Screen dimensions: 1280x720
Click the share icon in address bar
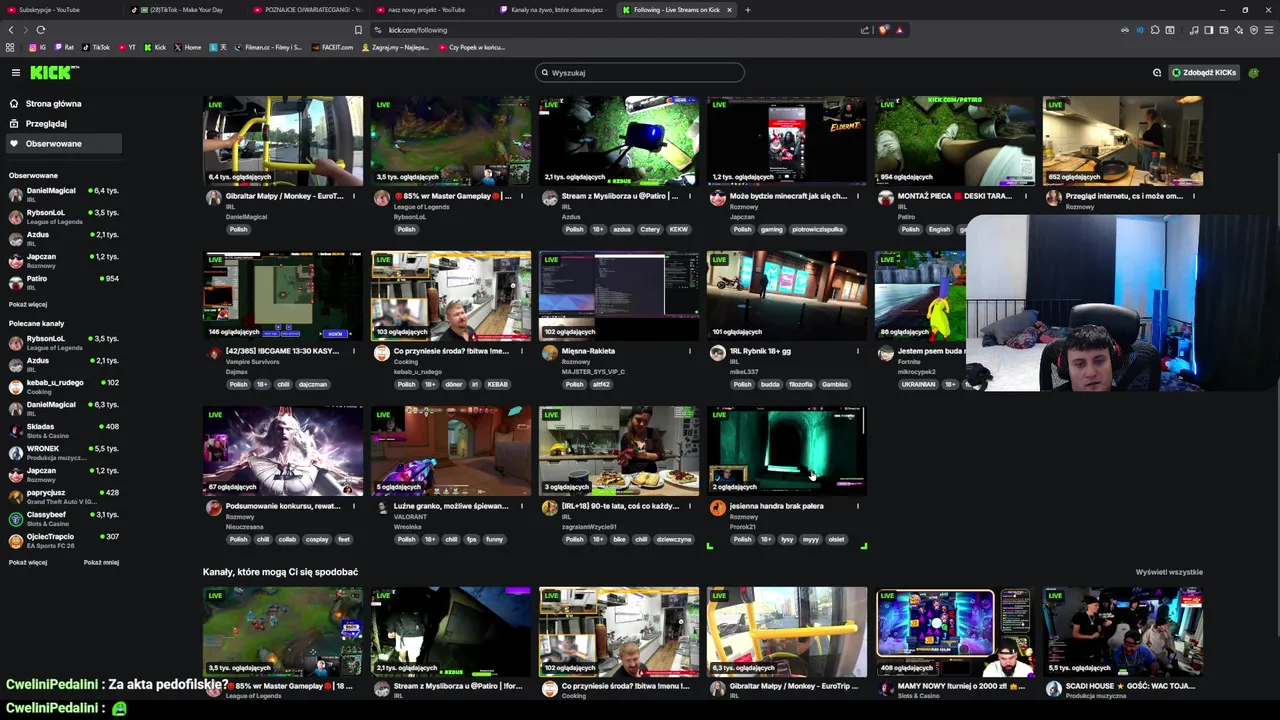point(865,30)
